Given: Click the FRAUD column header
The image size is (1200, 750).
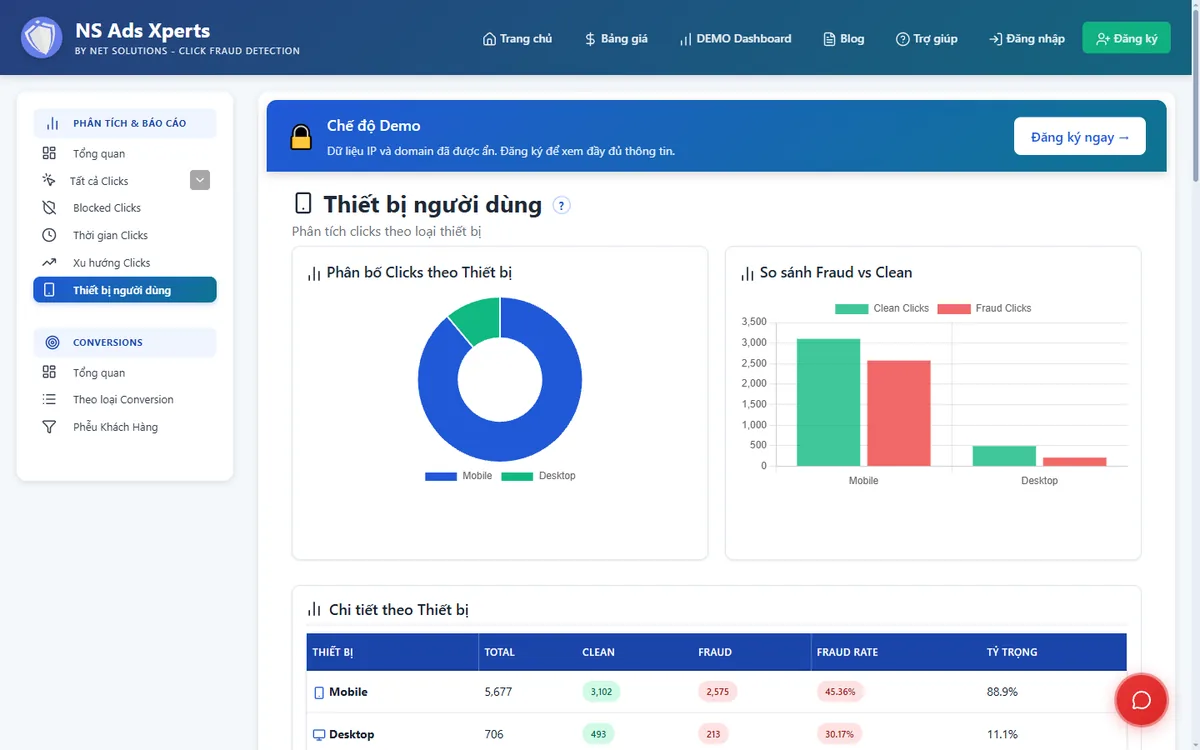Looking at the screenshot, I should point(715,652).
